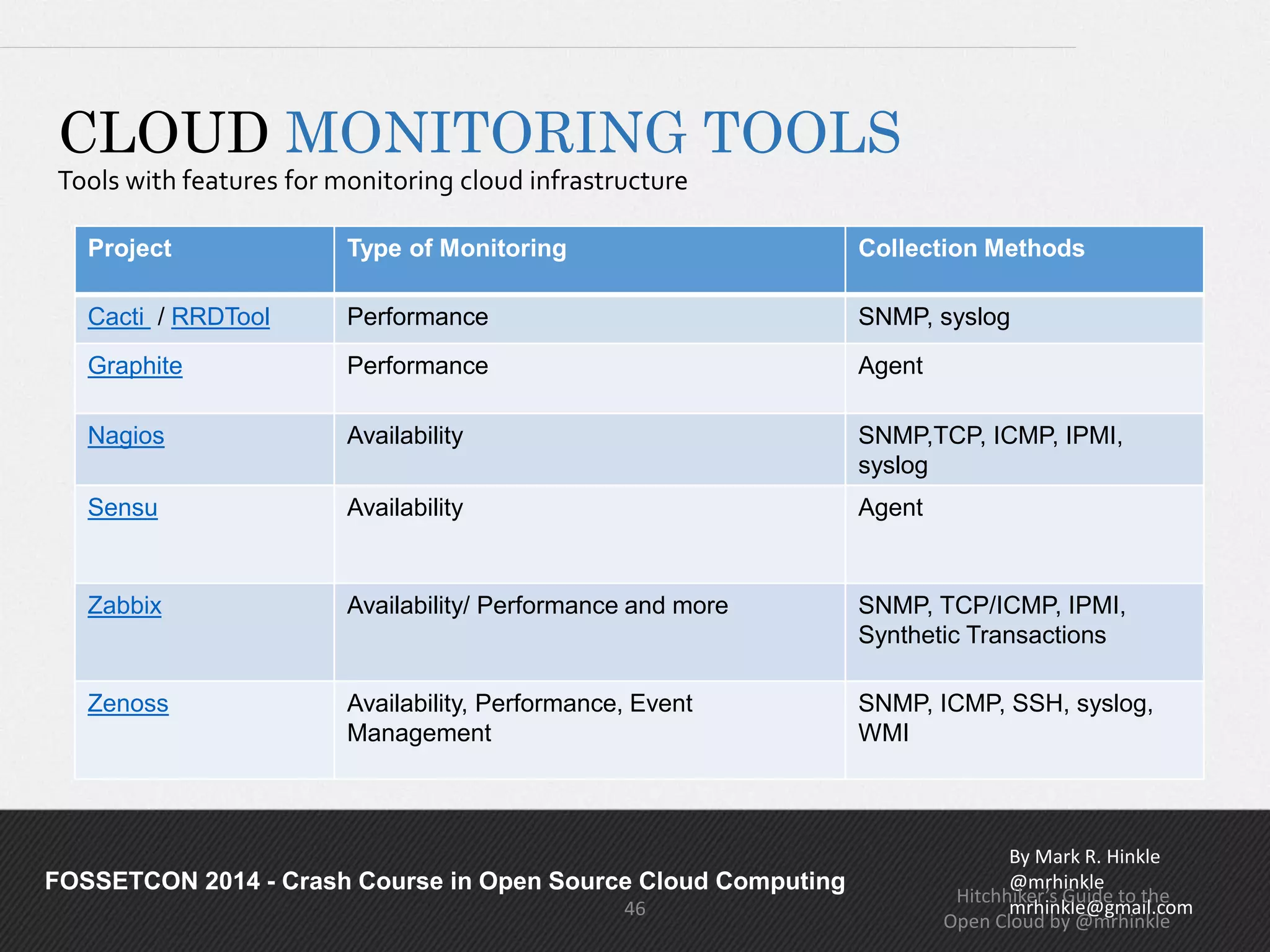Click 'Synthetic Transactions' collection cell

[1024, 632]
